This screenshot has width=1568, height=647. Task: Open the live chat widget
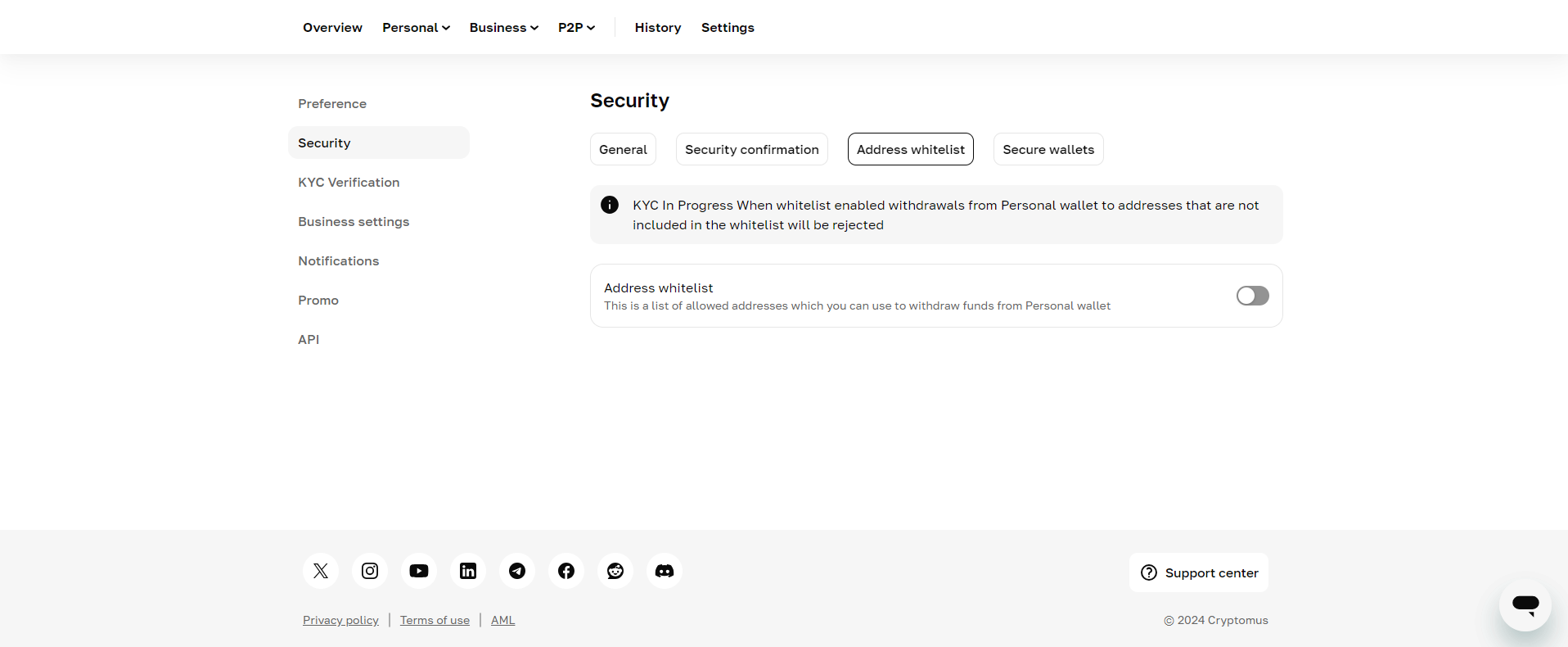[x=1525, y=605]
